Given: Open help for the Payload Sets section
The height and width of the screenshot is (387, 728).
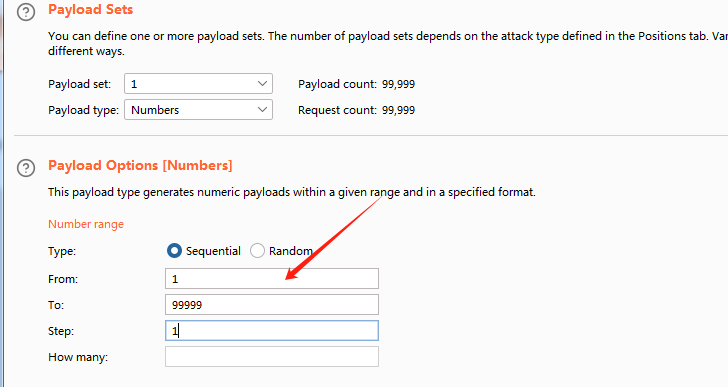Looking at the screenshot, I should [26, 12].
